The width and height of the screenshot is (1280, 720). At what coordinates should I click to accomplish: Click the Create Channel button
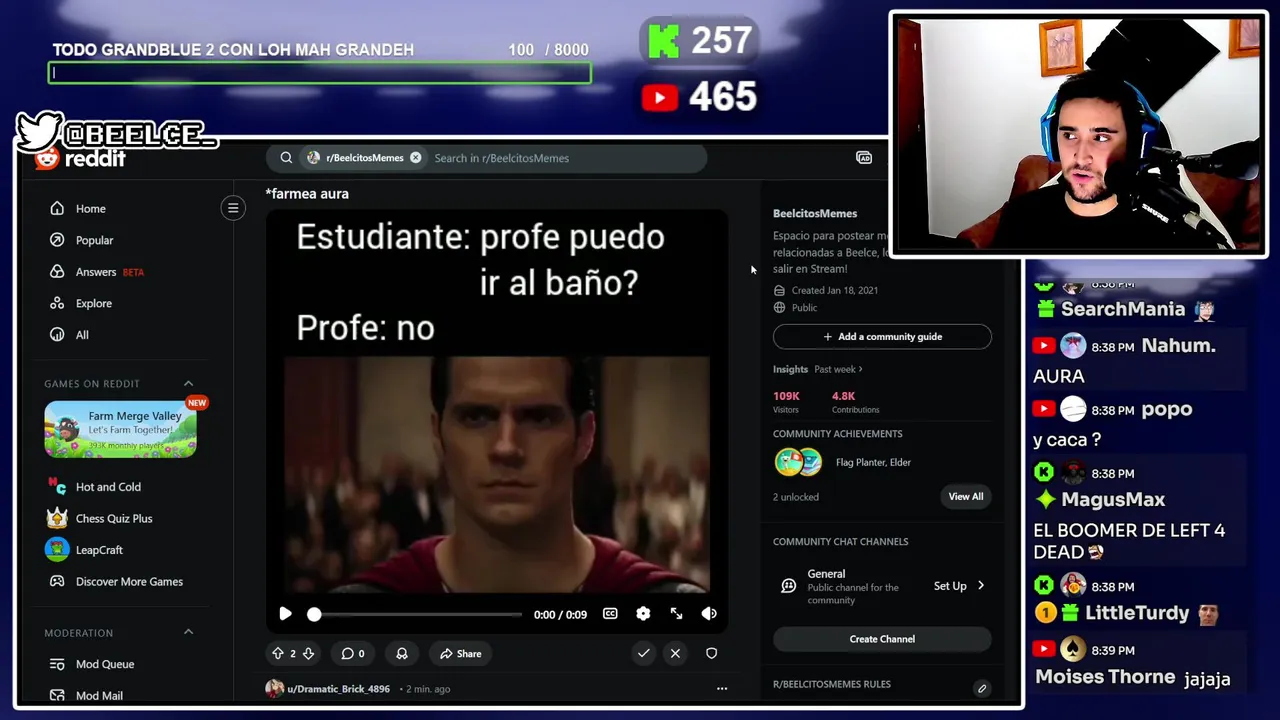tap(882, 639)
